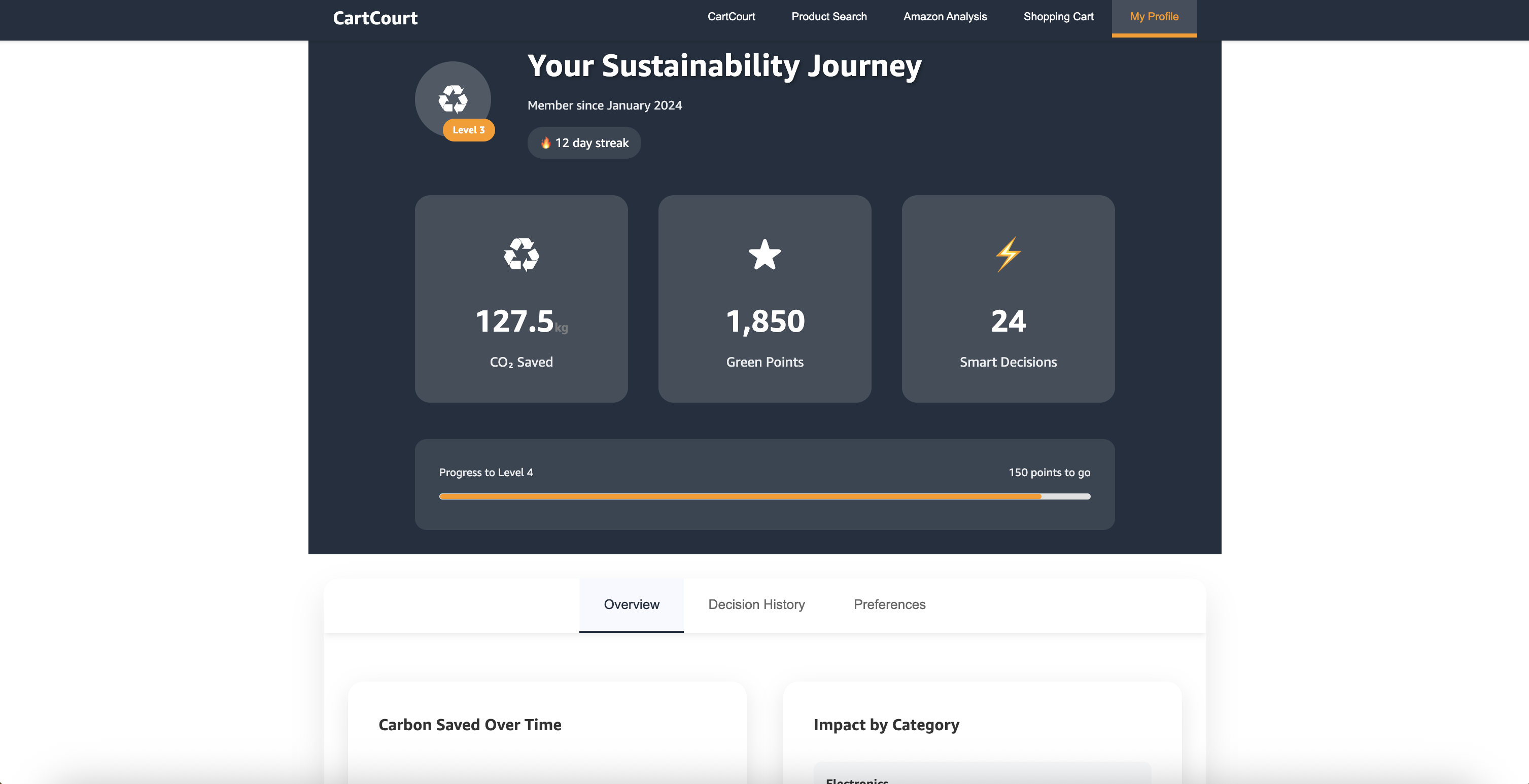Open Amazon Analysis from navigation
Screen dimensions: 1529x784
point(945,17)
